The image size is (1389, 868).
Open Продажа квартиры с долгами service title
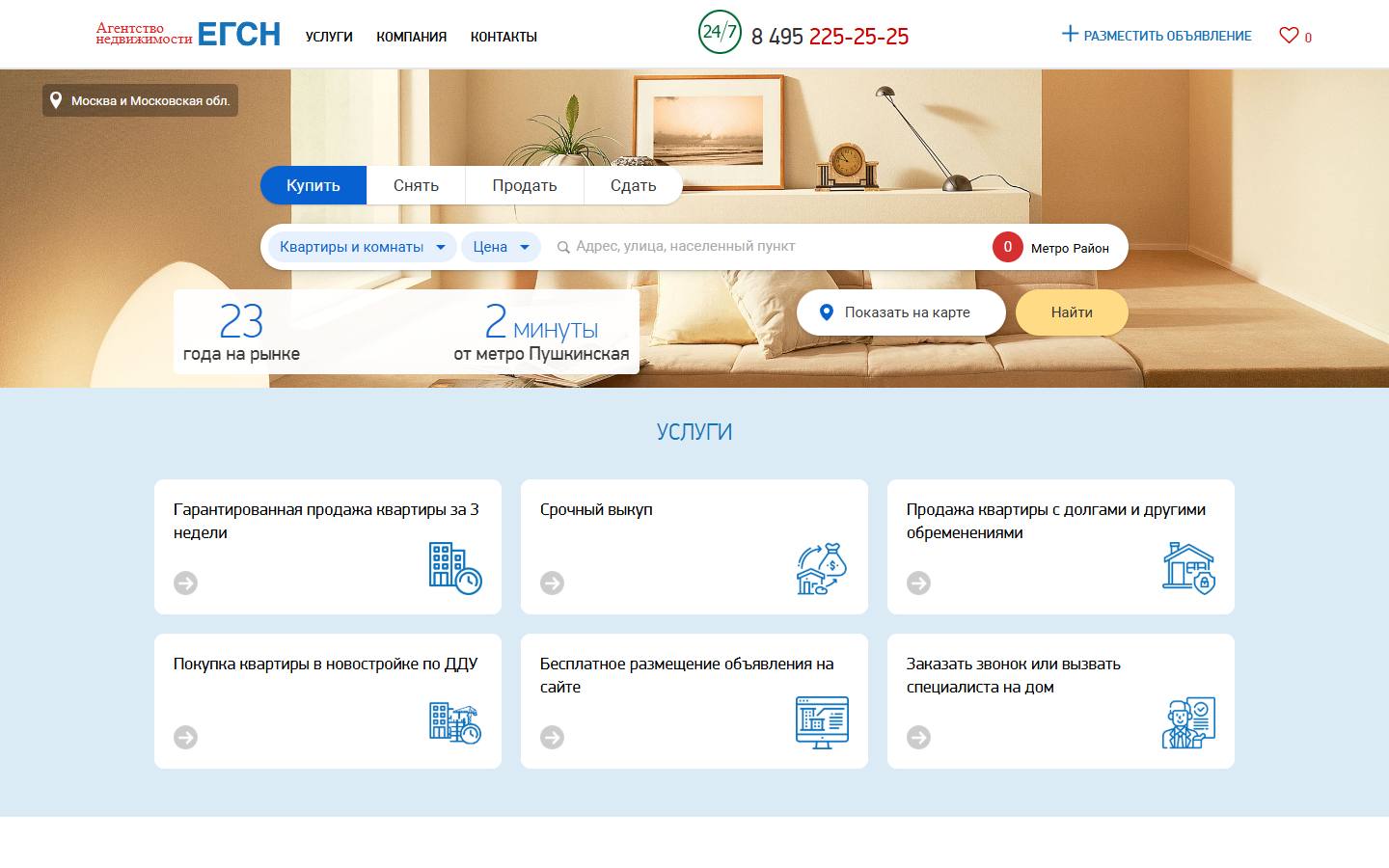coord(1056,521)
